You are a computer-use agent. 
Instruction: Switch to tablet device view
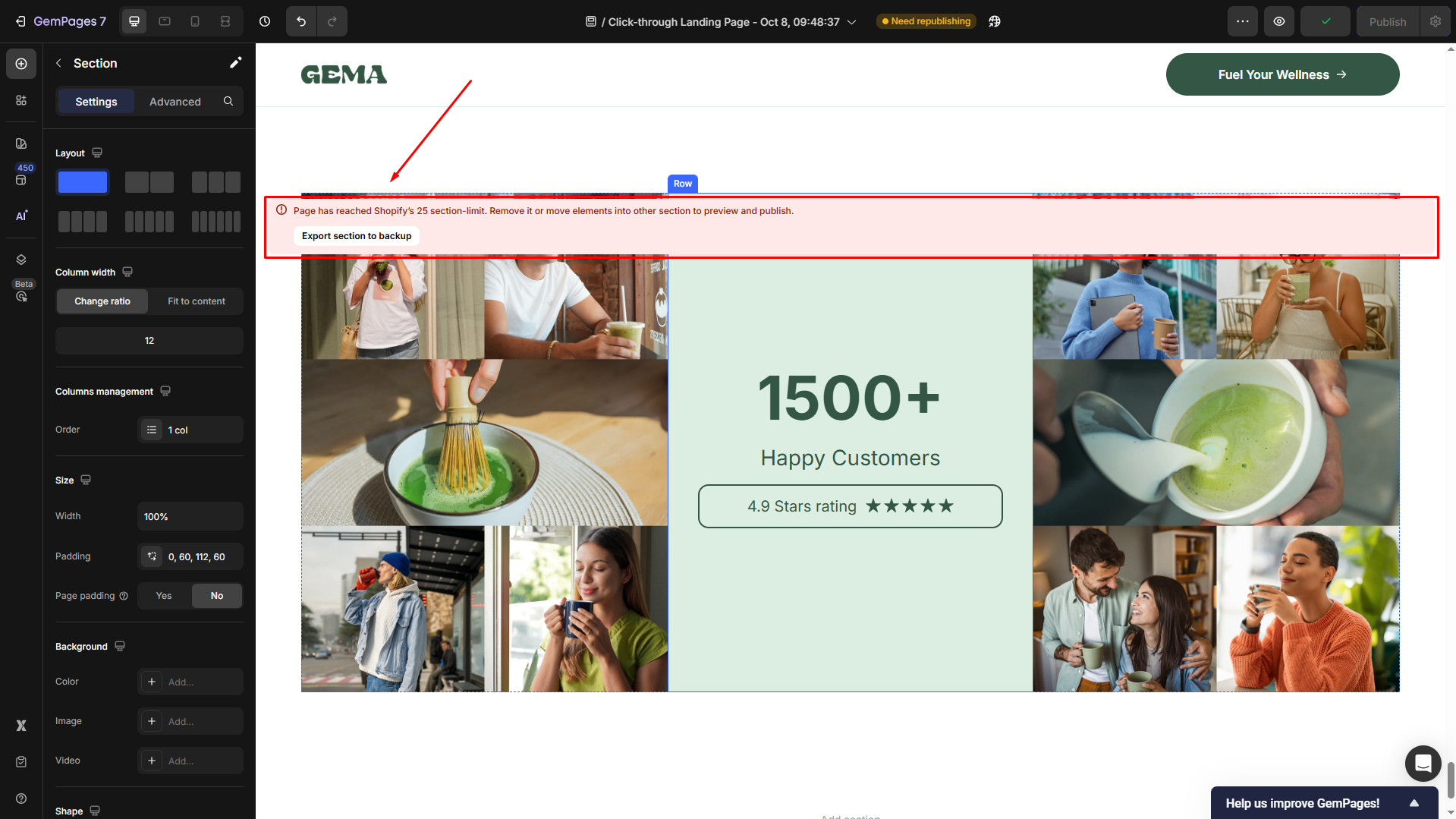(165, 21)
